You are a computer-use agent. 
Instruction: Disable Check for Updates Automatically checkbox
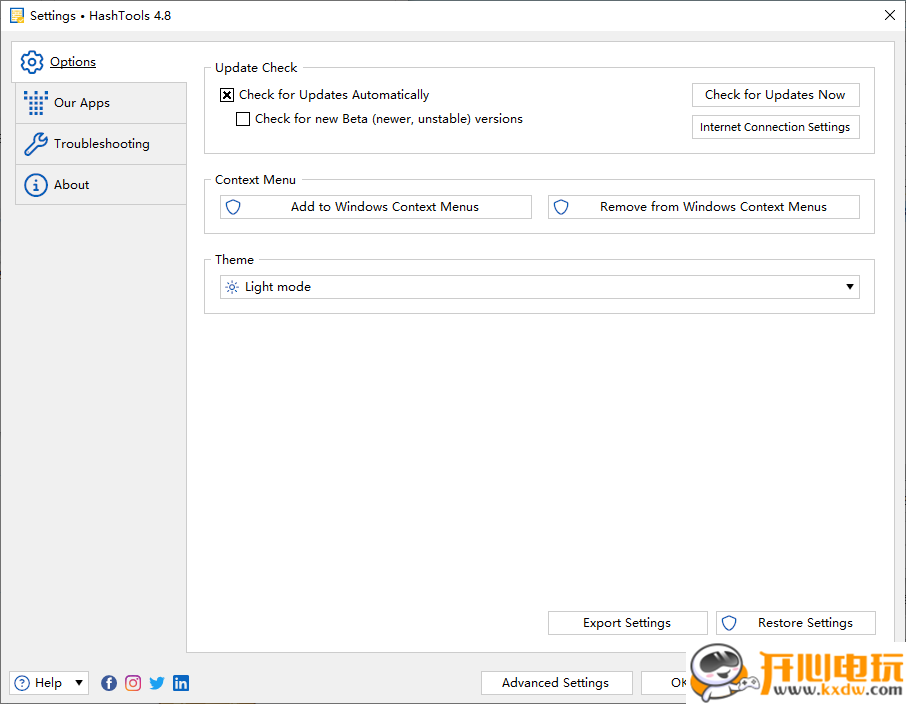(x=227, y=95)
